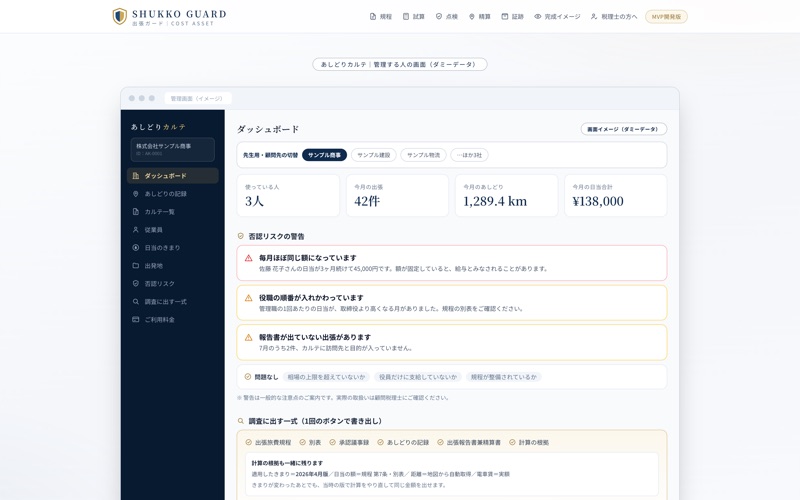Open 規程 in the top navigation
800x500 pixels.
click(381, 17)
